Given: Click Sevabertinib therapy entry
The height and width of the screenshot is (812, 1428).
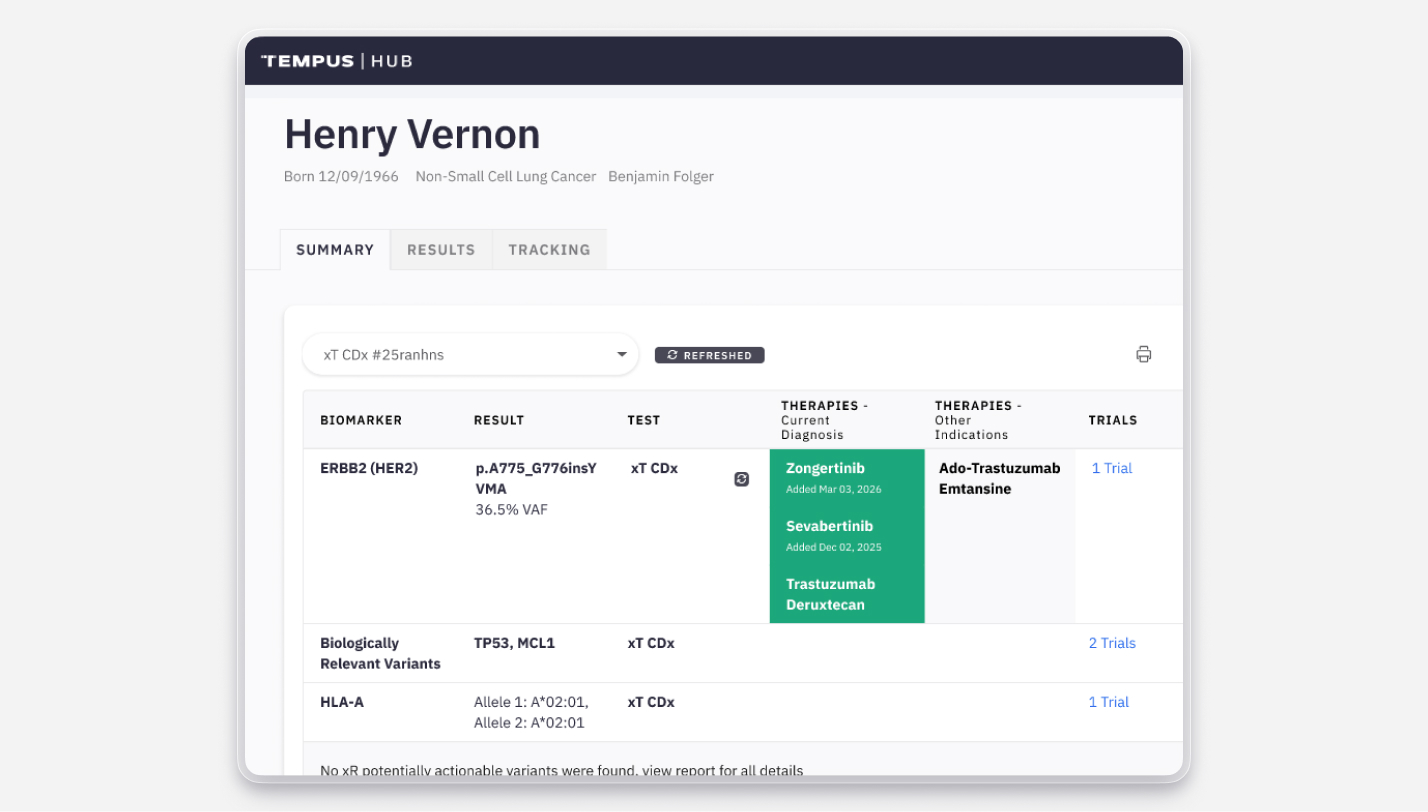Looking at the screenshot, I should click(829, 526).
